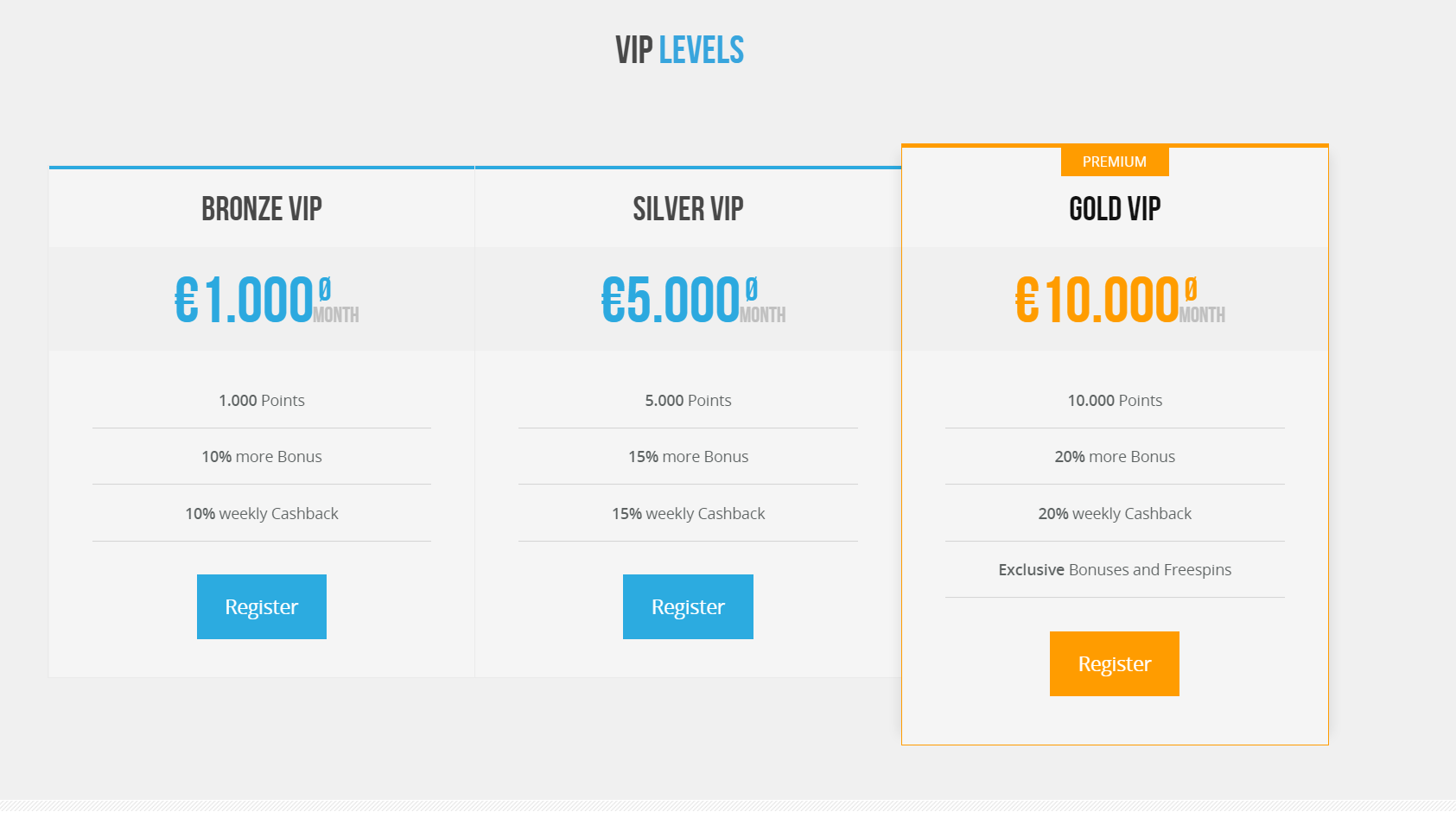The height and width of the screenshot is (818, 1456).
Task: Select the 10.000 Points row
Action: click(x=1115, y=400)
